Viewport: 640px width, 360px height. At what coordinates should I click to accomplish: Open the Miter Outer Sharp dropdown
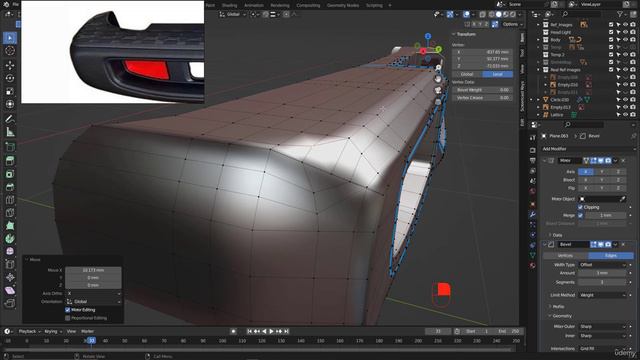[602, 327]
